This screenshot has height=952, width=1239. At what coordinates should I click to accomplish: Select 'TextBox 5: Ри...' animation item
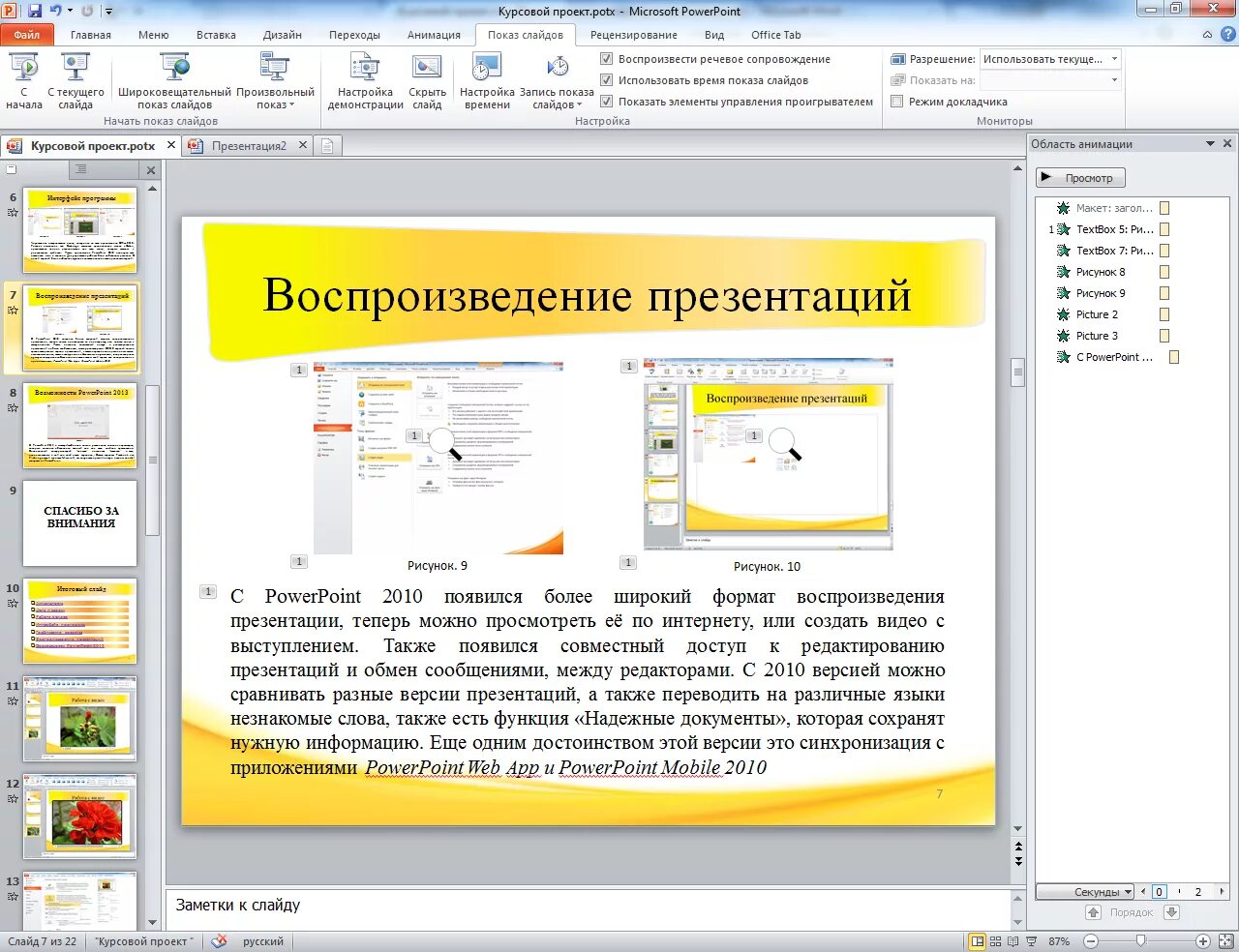coord(1114,229)
